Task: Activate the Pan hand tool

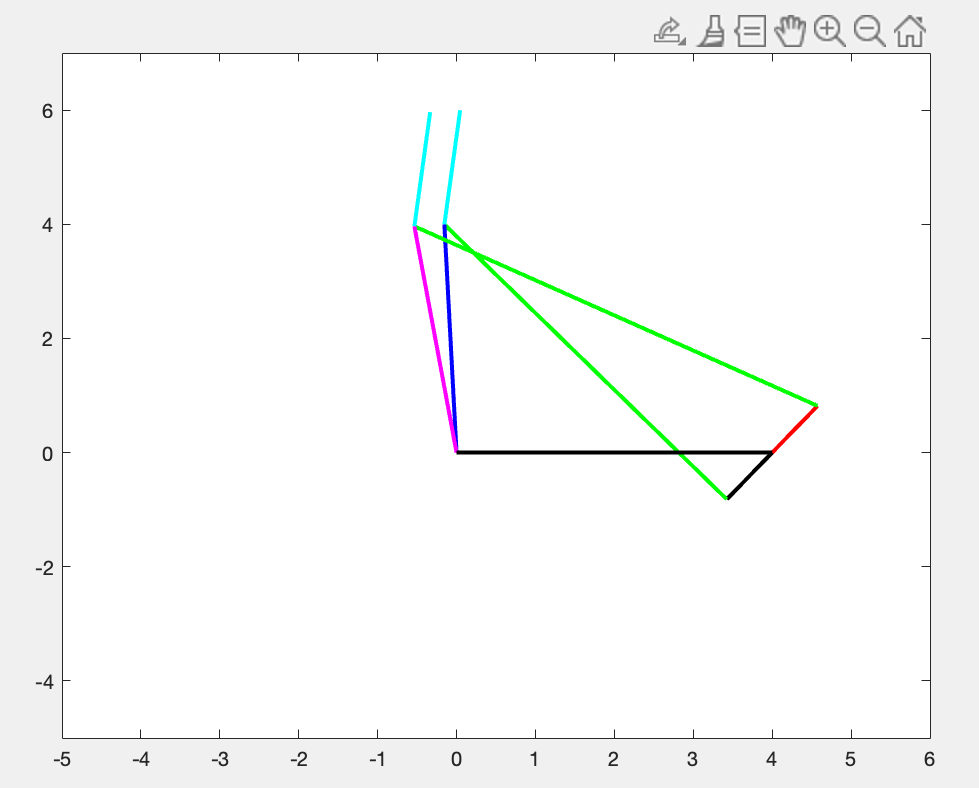Action: pyautogui.click(x=790, y=32)
